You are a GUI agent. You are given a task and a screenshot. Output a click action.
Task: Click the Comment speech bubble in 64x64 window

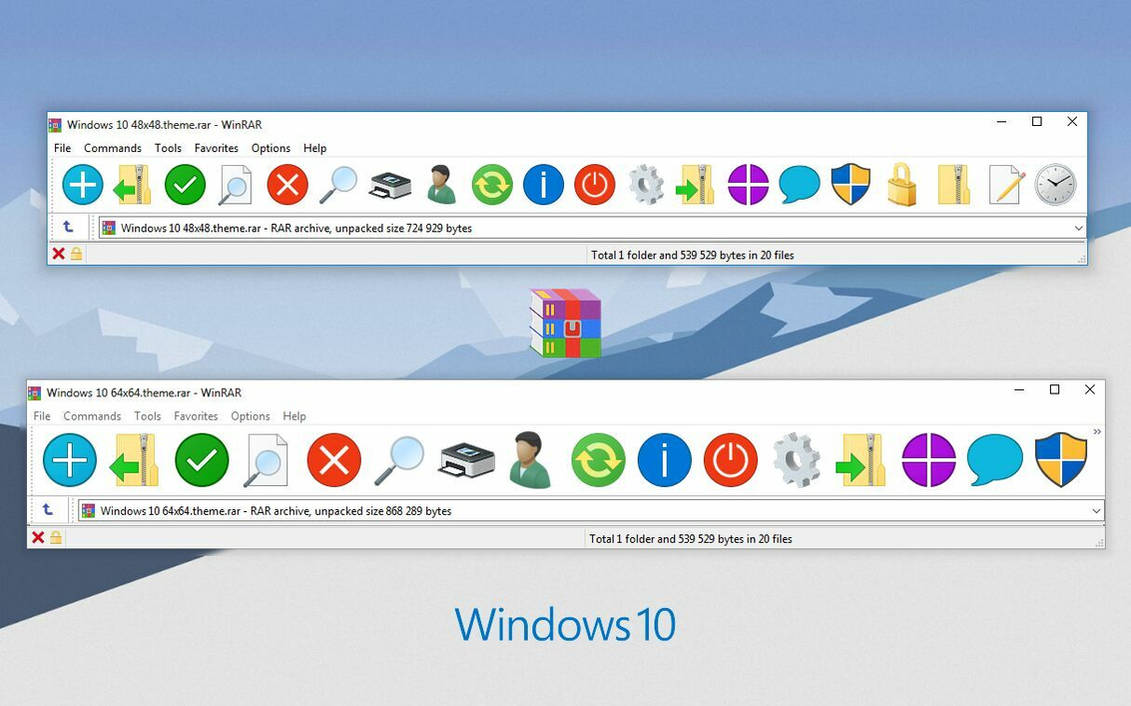point(995,460)
